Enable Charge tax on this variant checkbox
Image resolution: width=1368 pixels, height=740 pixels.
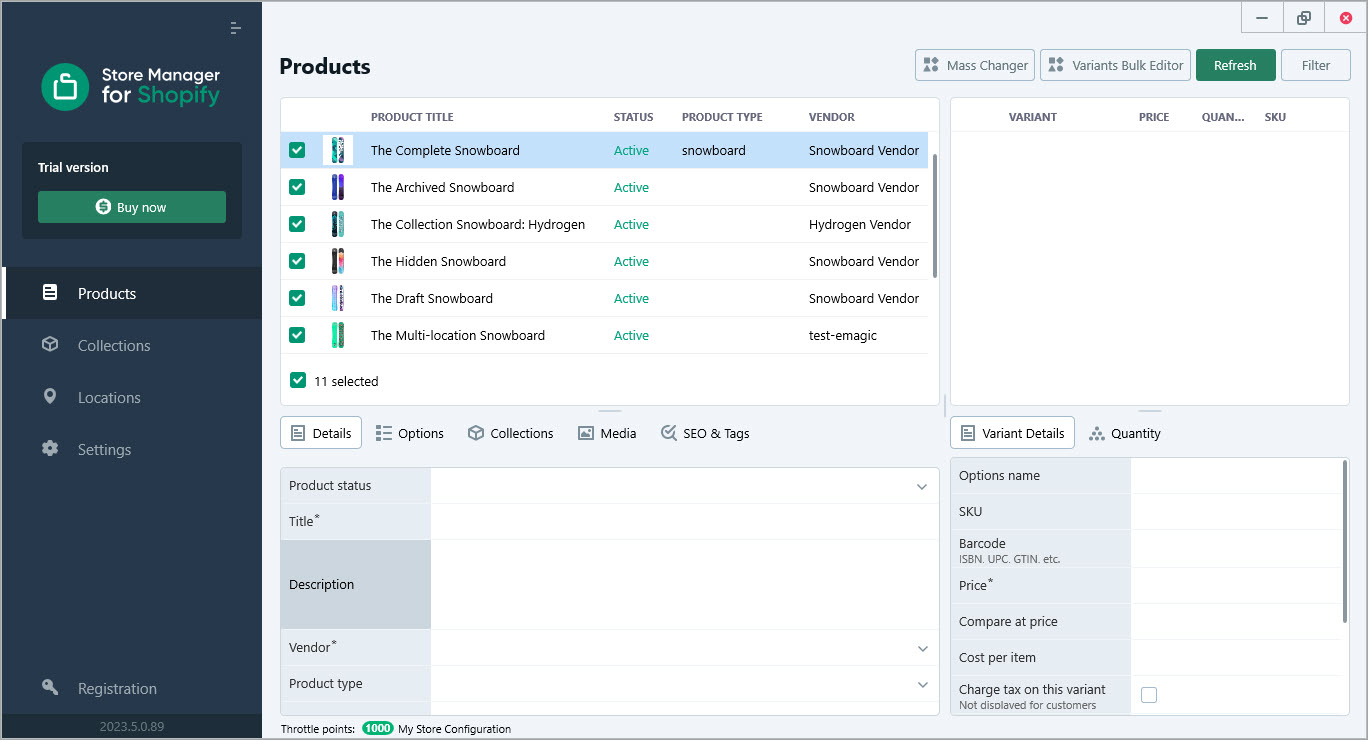click(1149, 695)
